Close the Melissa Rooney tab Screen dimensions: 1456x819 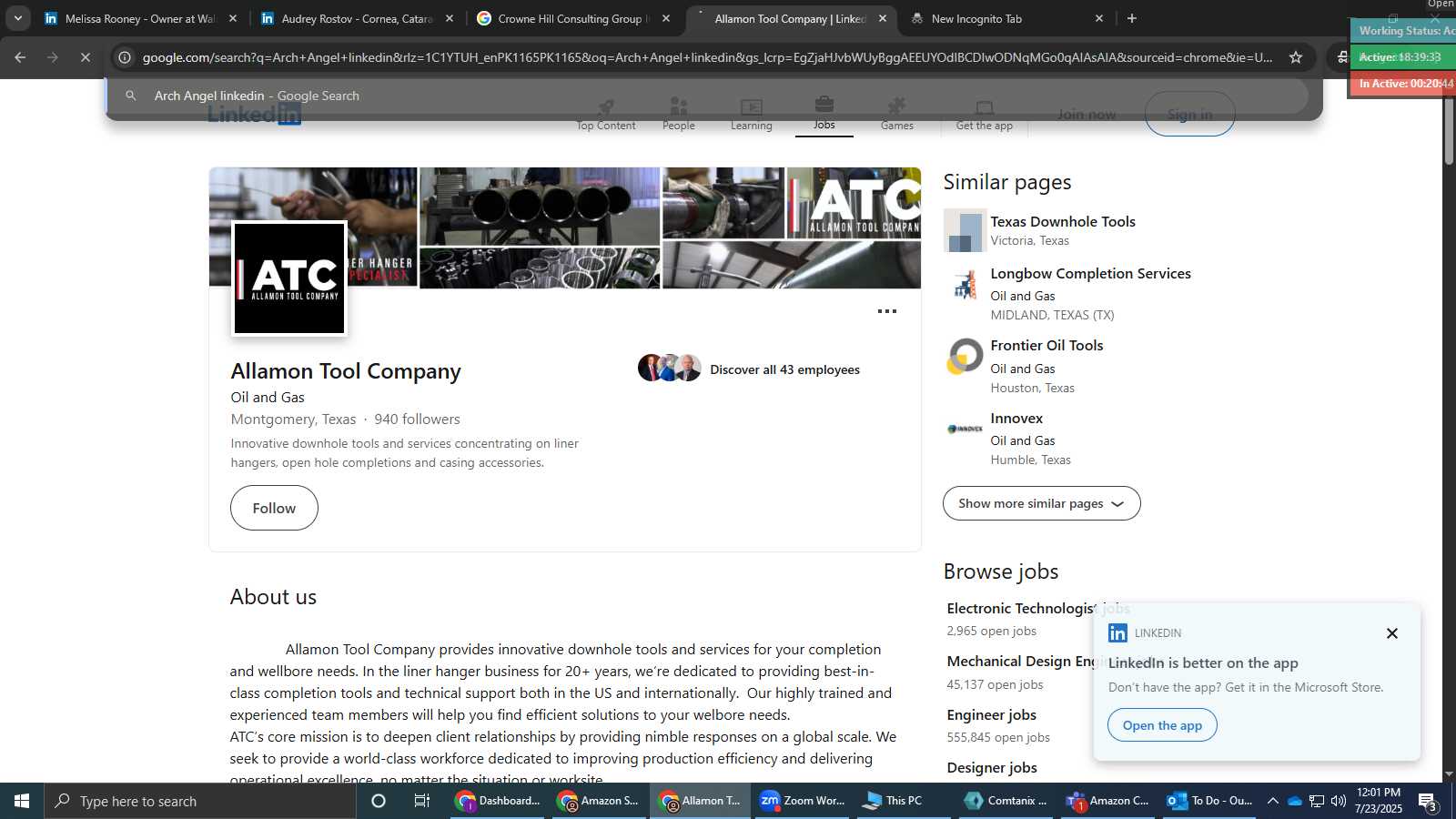coord(233,18)
